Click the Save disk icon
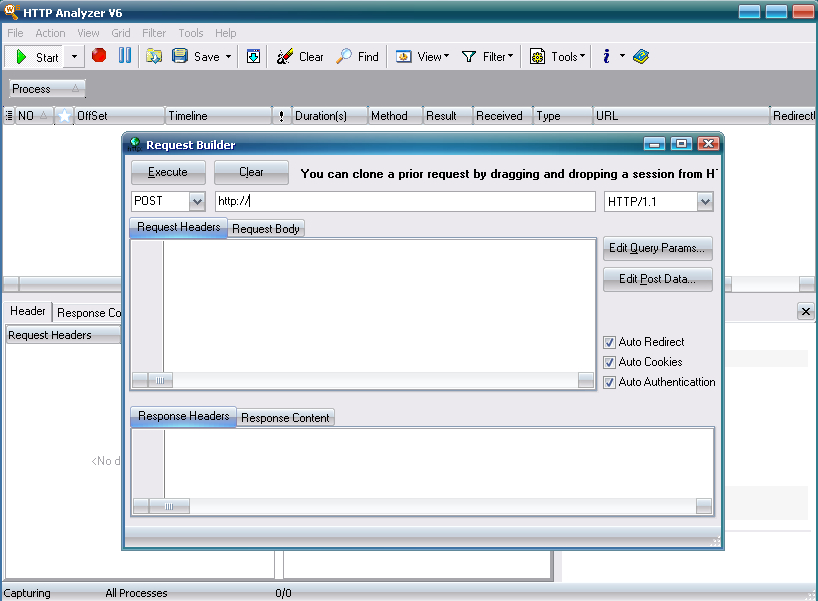The image size is (818, 601). pyautogui.click(x=180, y=56)
